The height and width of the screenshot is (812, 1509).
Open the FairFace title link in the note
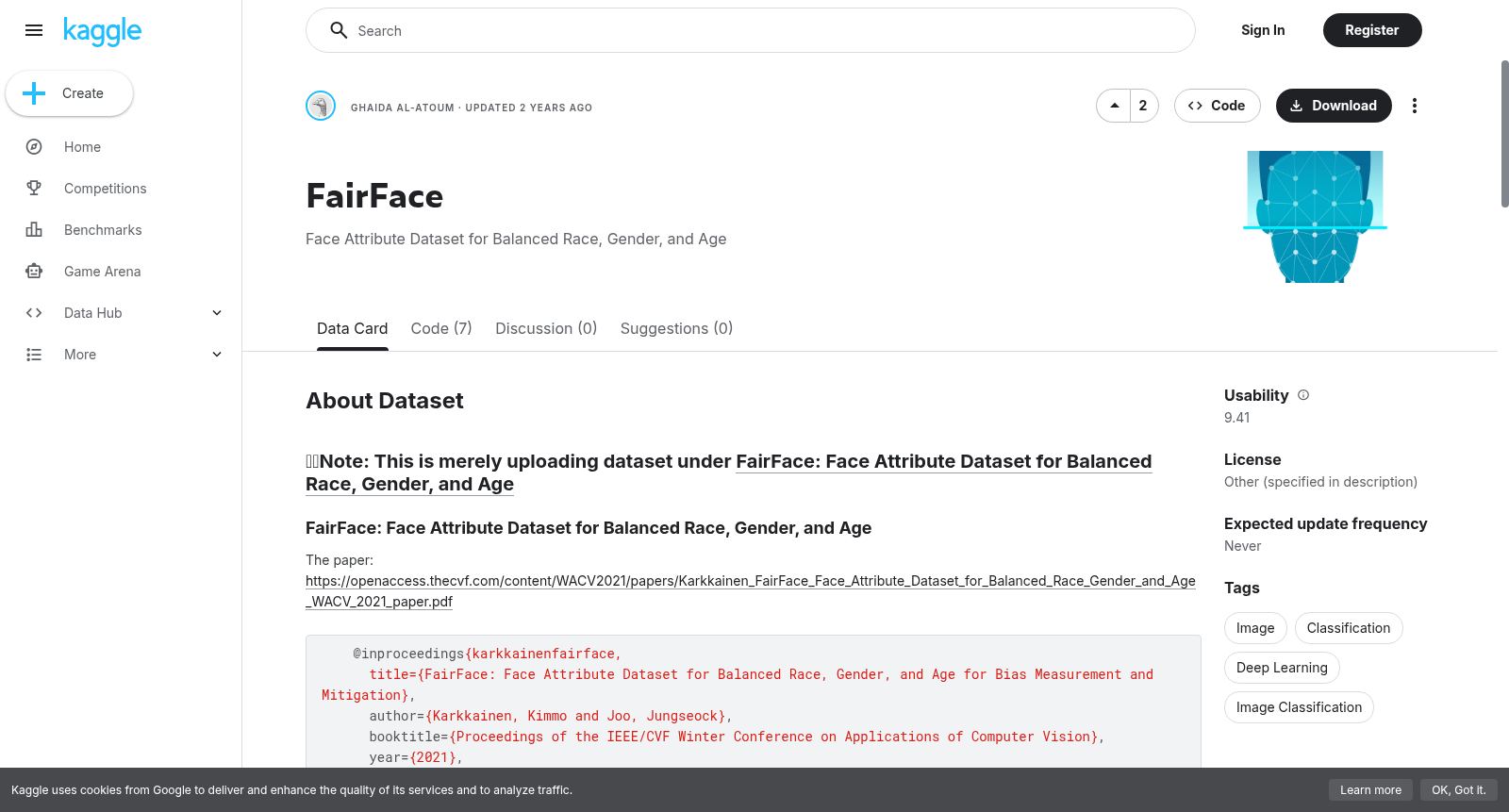point(729,472)
